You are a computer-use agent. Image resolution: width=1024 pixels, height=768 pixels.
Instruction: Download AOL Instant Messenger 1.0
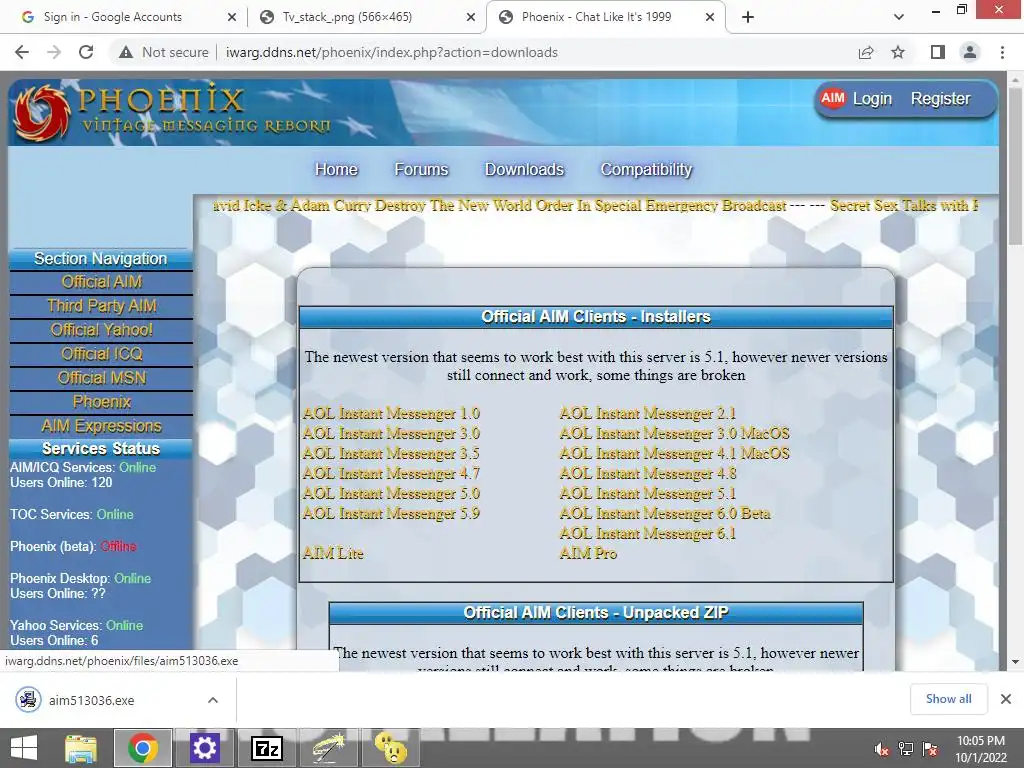coord(391,413)
